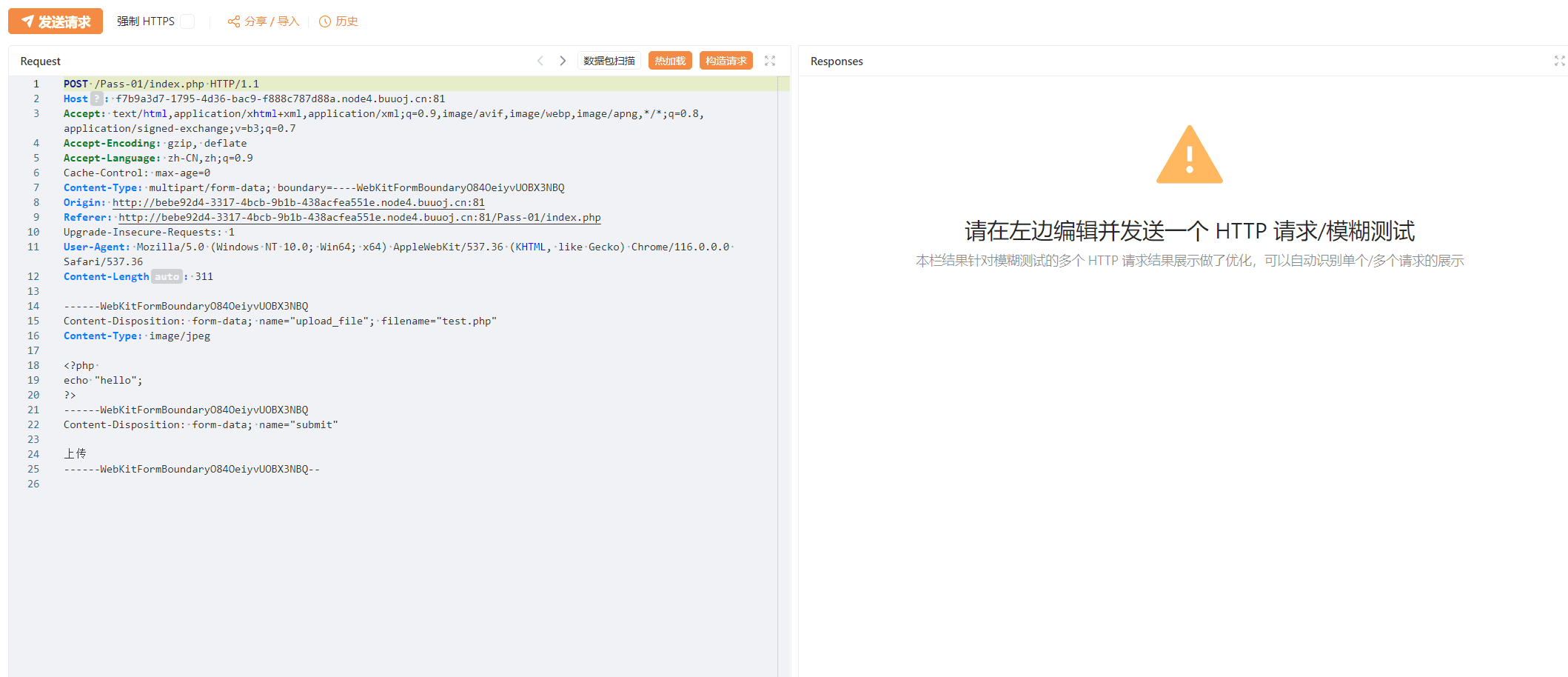Click the Request editor vertical scrollbar
This screenshot has height=677, width=1568.
783,376
